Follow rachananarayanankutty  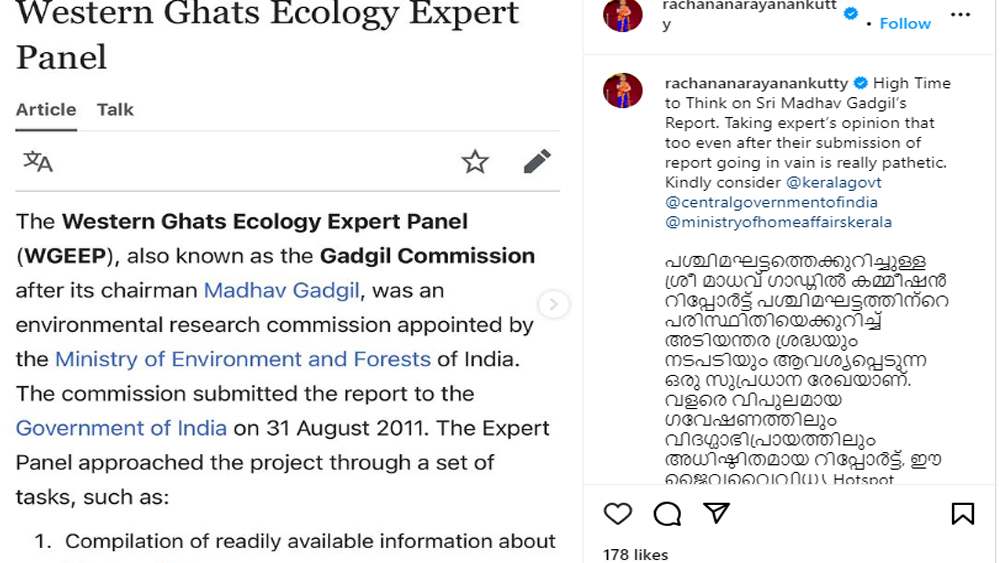905,23
